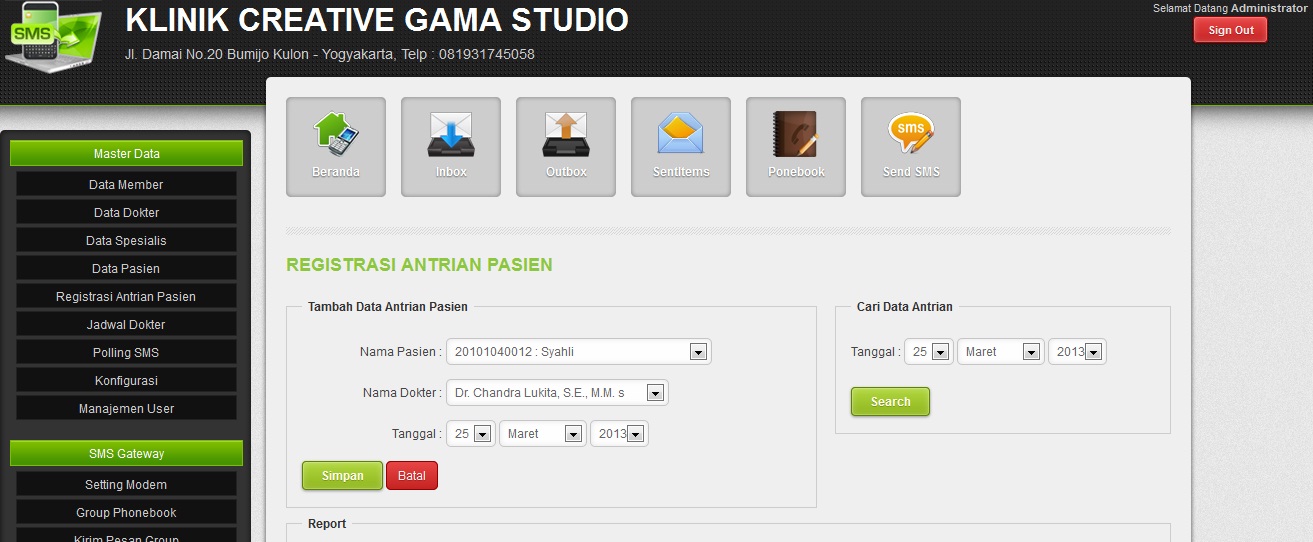Open day dropdown in Tambah Data Antrian
Viewport: 1313px width, 542px height.
click(x=471, y=434)
